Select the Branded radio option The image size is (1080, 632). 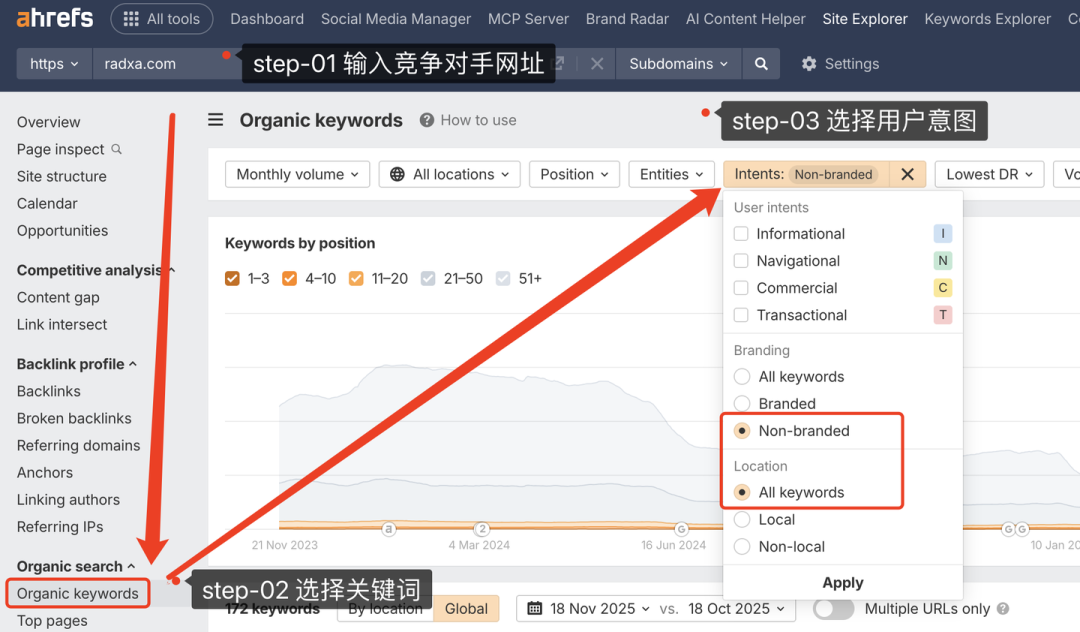coord(742,404)
